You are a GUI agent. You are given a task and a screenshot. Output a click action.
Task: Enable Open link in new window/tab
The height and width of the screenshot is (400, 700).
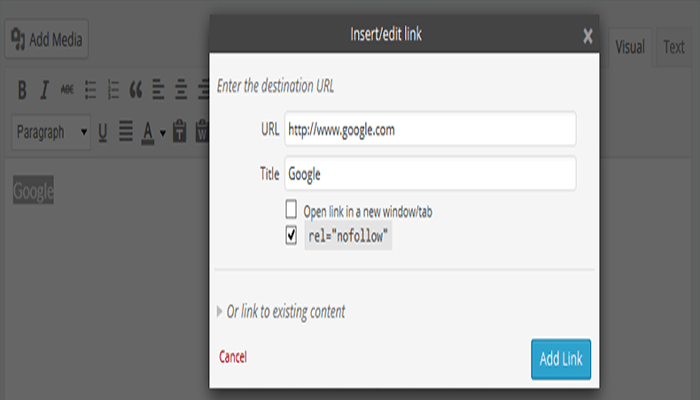click(291, 210)
